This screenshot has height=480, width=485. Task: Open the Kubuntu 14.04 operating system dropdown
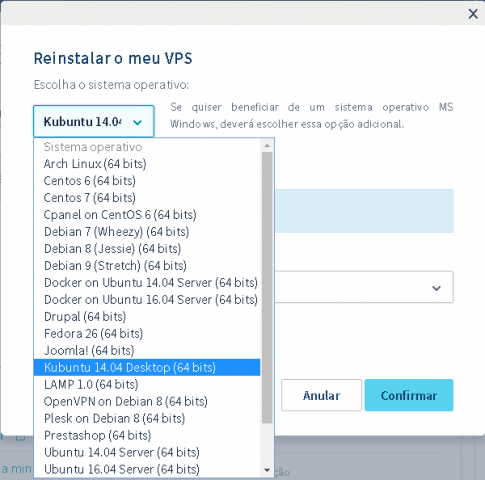click(x=94, y=121)
